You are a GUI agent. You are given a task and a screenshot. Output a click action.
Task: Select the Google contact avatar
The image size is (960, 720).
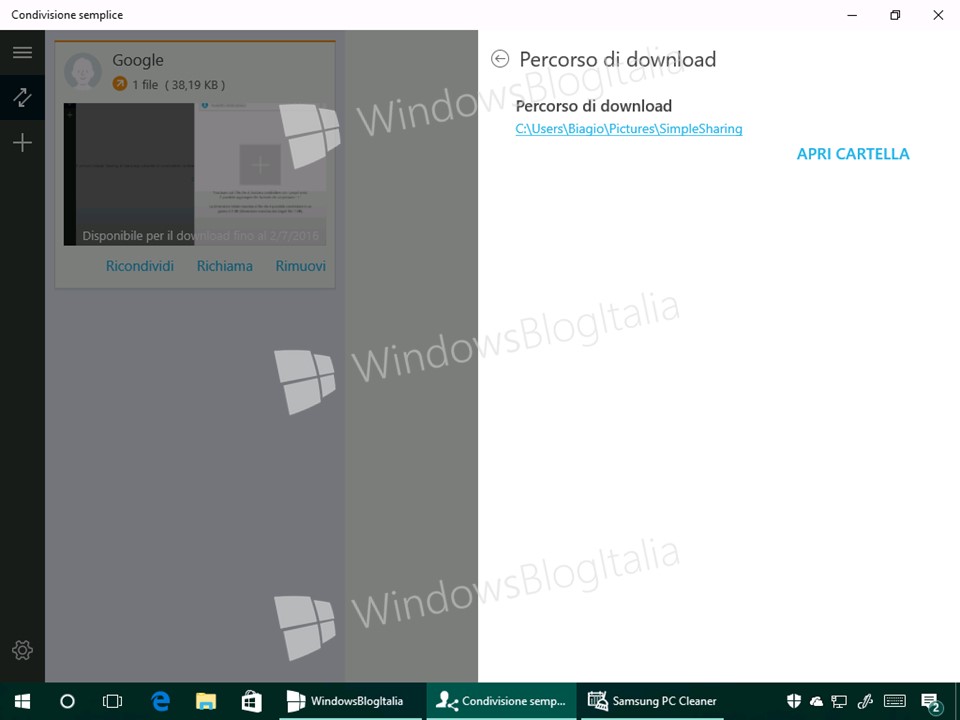[83, 71]
